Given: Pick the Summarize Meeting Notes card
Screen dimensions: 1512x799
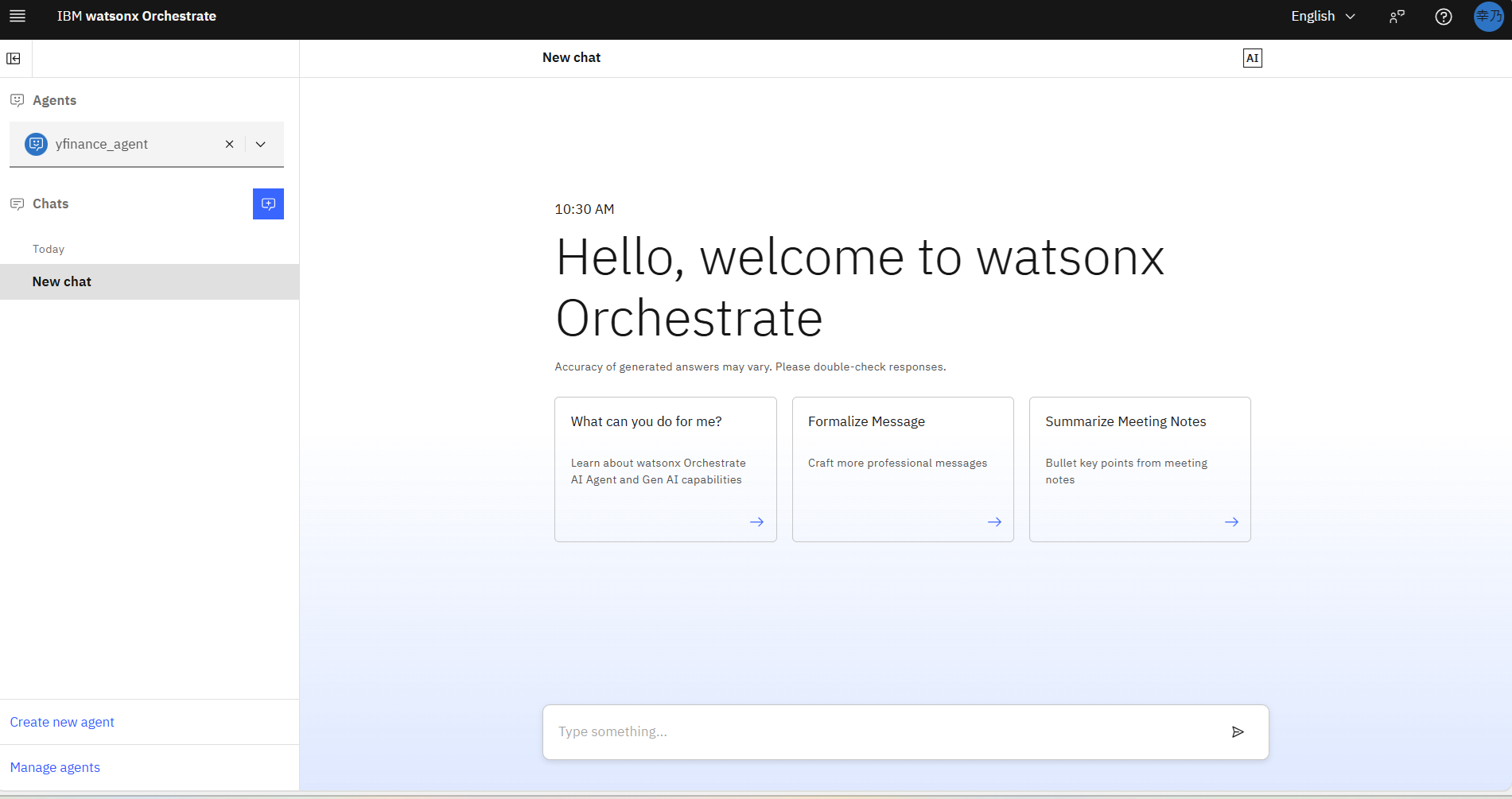Looking at the screenshot, I should tap(1139, 469).
